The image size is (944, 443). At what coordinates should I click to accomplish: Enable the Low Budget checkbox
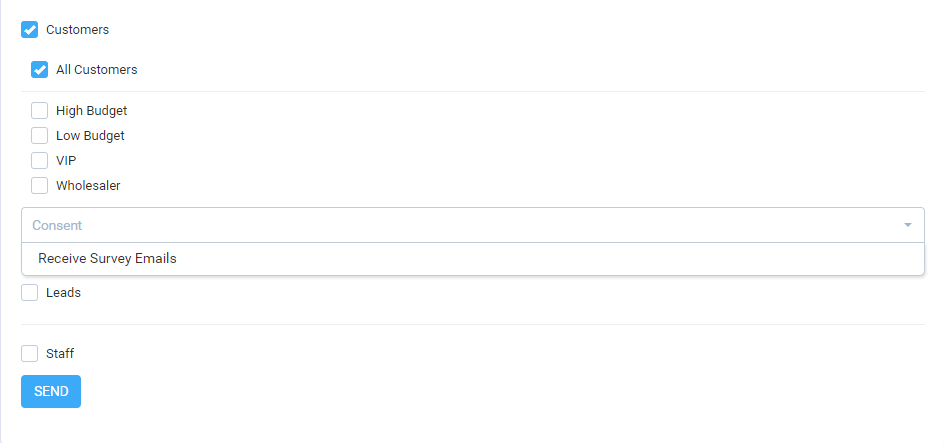[40, 135]
